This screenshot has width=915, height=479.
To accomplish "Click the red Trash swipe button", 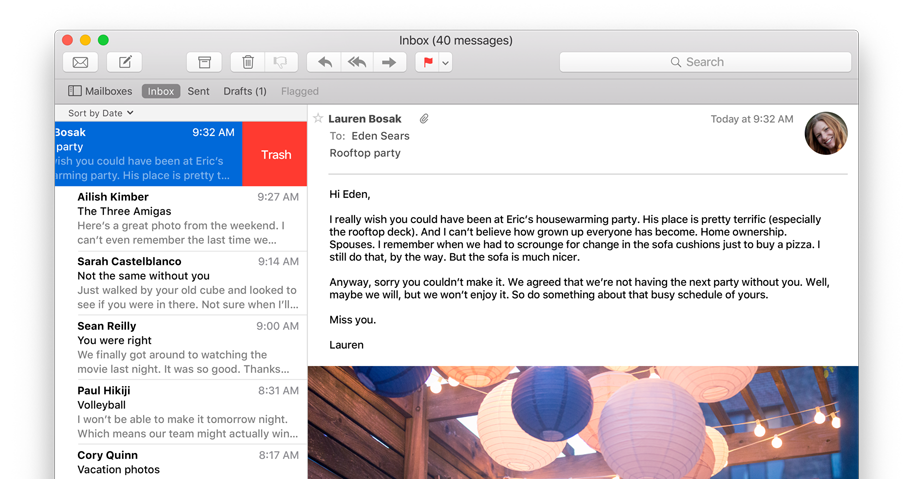I will 275,154.
